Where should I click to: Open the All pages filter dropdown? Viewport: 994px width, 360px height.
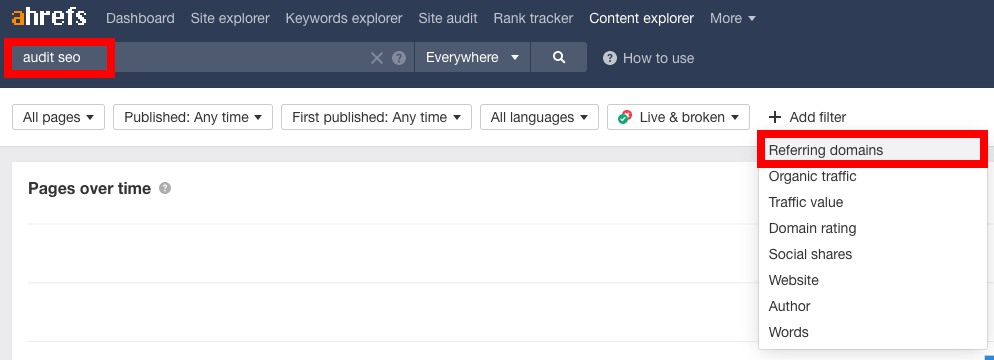point(58,117)
